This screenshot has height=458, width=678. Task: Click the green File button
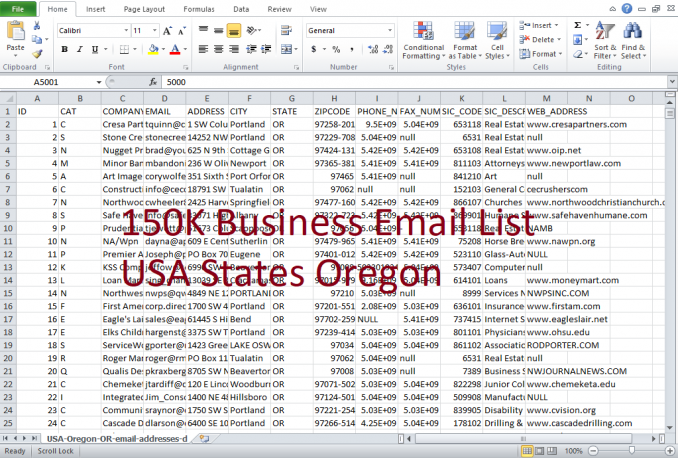tap(19, 8)
